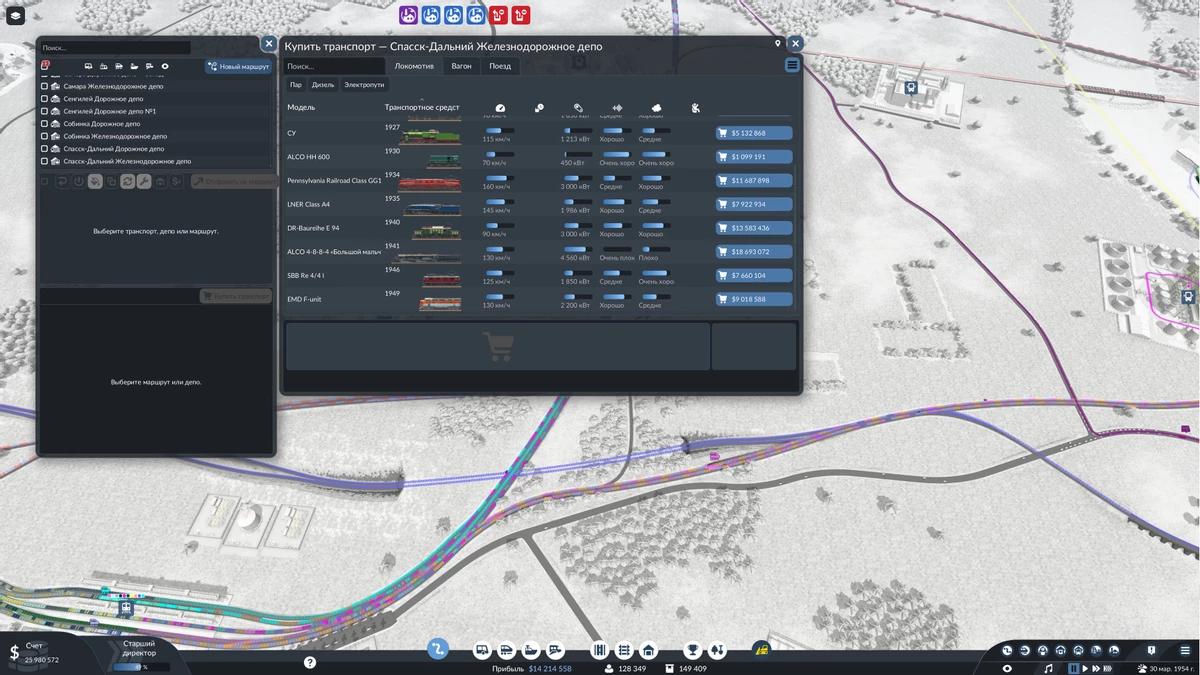This screenshot has width=1200, height=675.
Task: Toggle bottom-right eye visibility options
Action: pos(1007,668)
